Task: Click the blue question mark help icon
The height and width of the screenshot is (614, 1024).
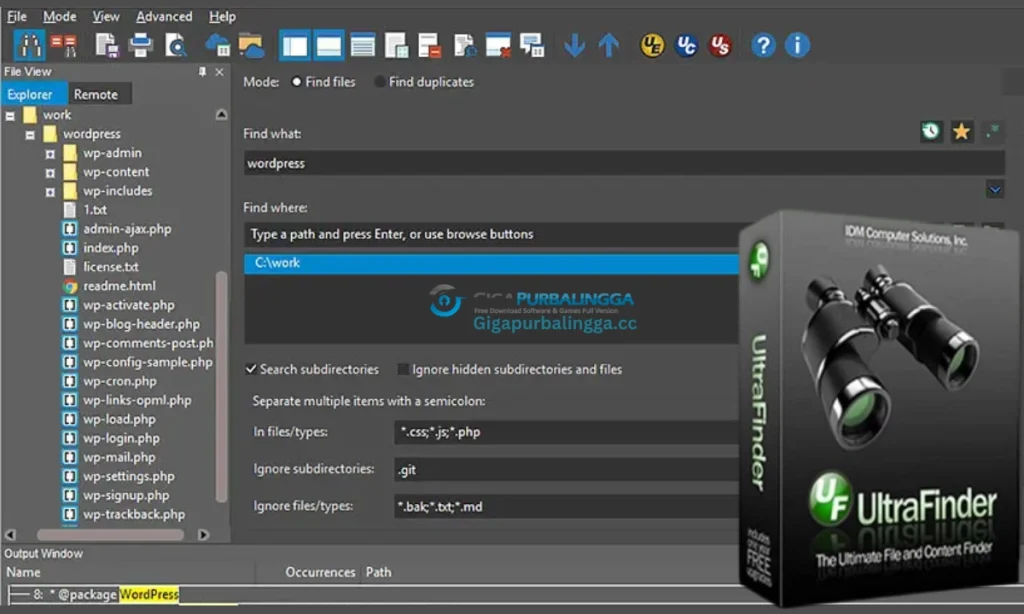Action: tap(763, 45)
